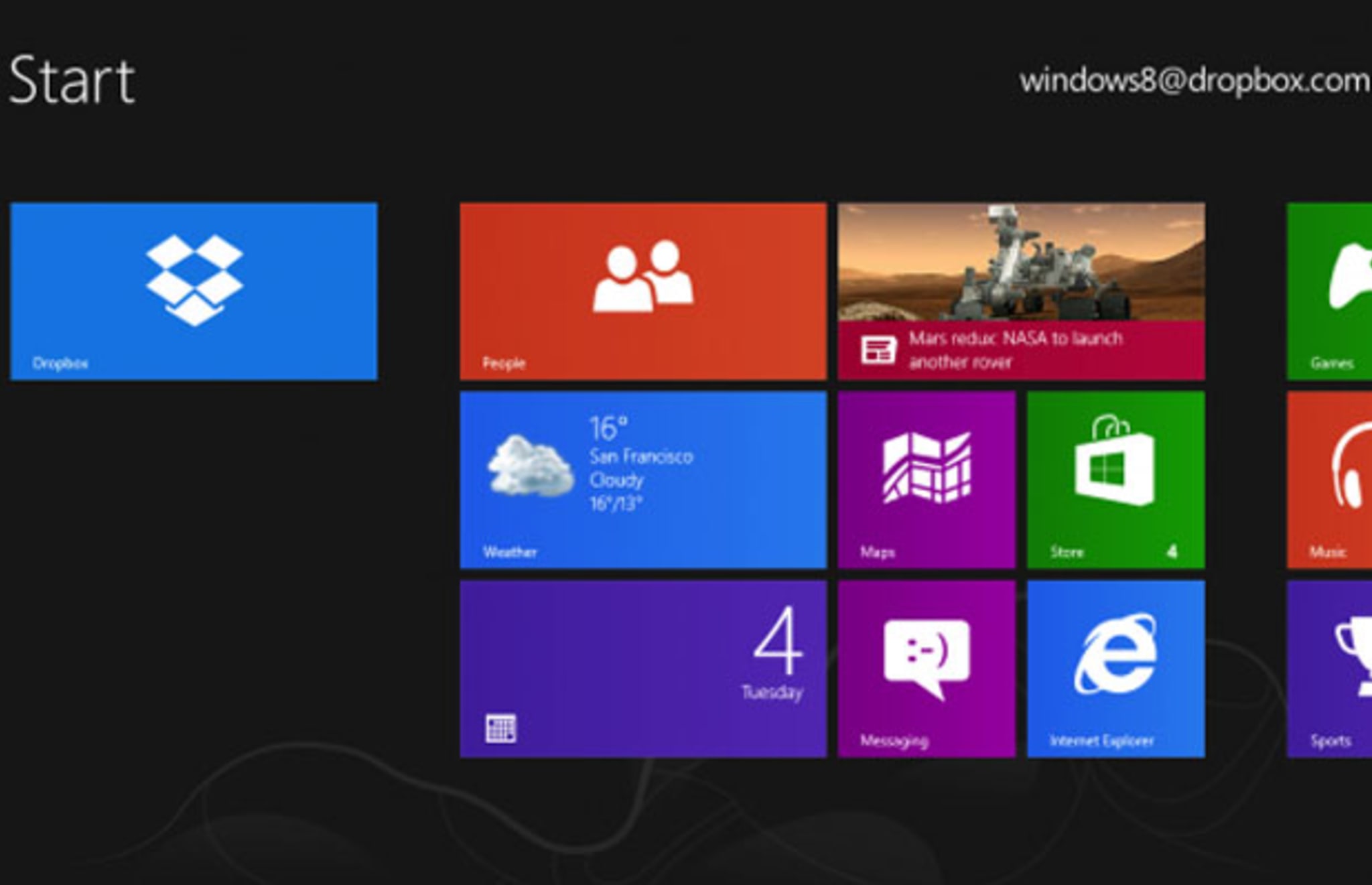Launch the Messaging tile
Image resolution: width=1372 pixels, height=885 pixels.
[x=927, y=669]
